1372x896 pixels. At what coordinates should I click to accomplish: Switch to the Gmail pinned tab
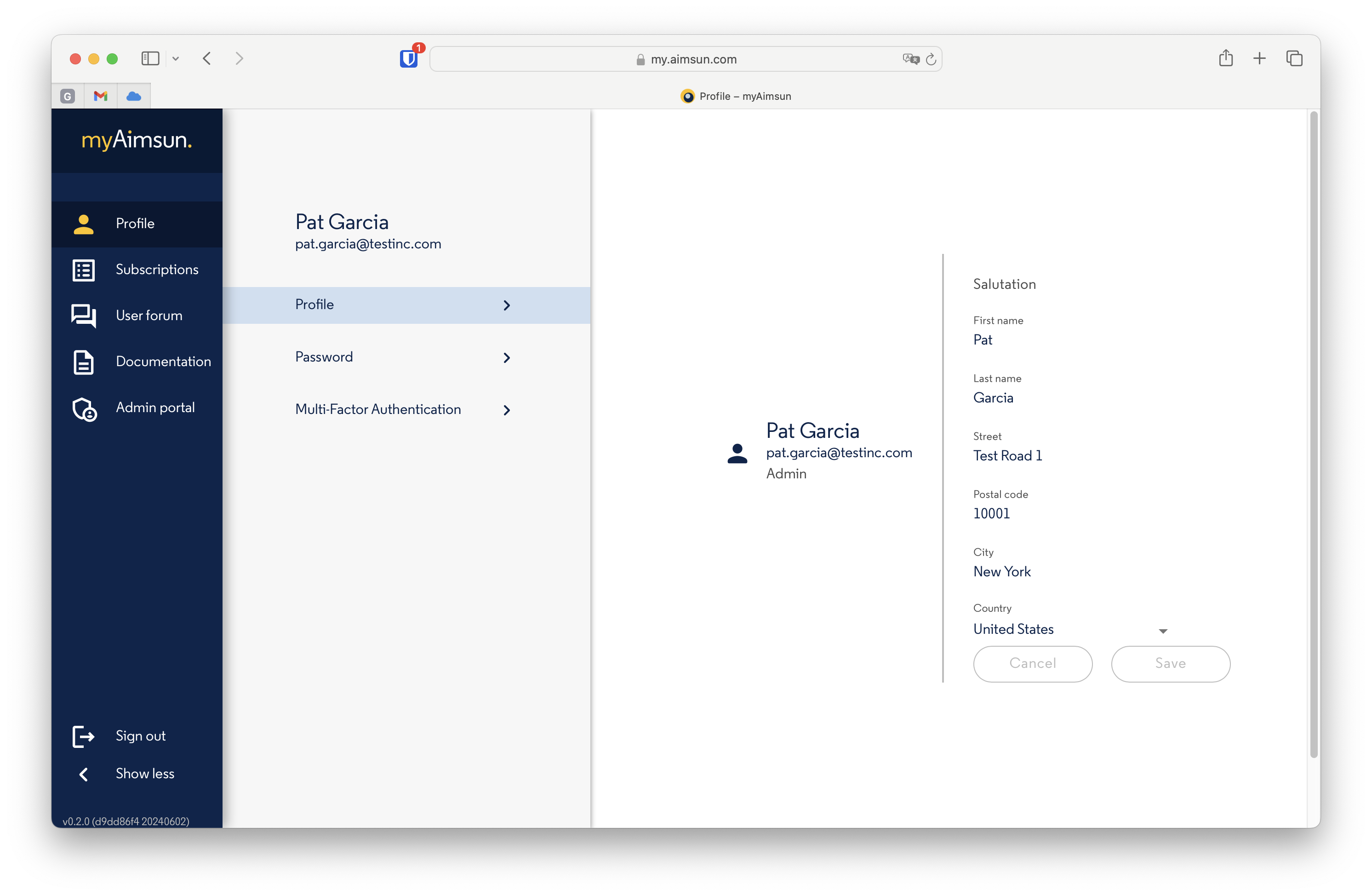[100, 96]
